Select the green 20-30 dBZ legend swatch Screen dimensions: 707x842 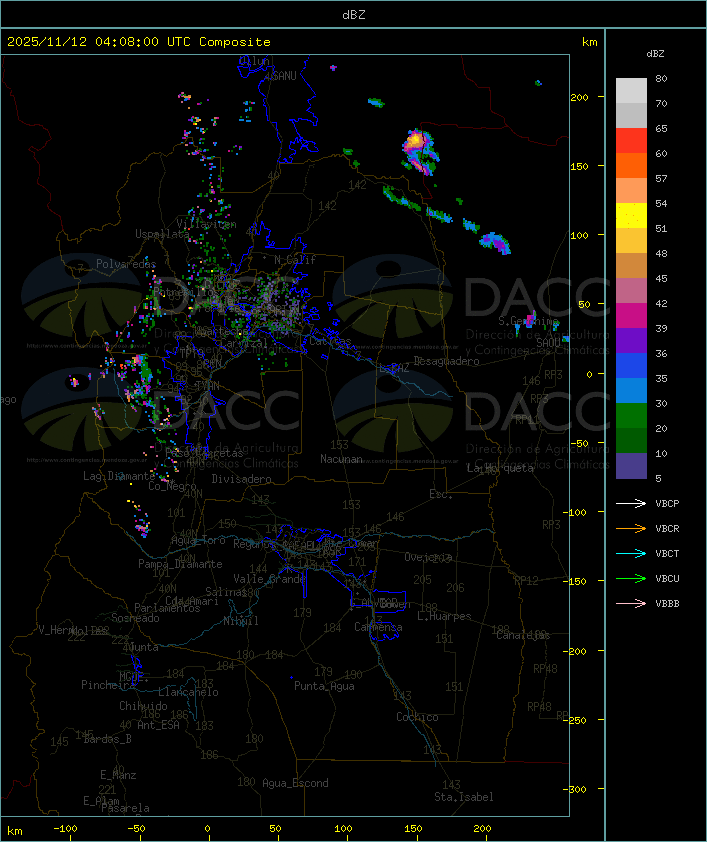point(631,416)
